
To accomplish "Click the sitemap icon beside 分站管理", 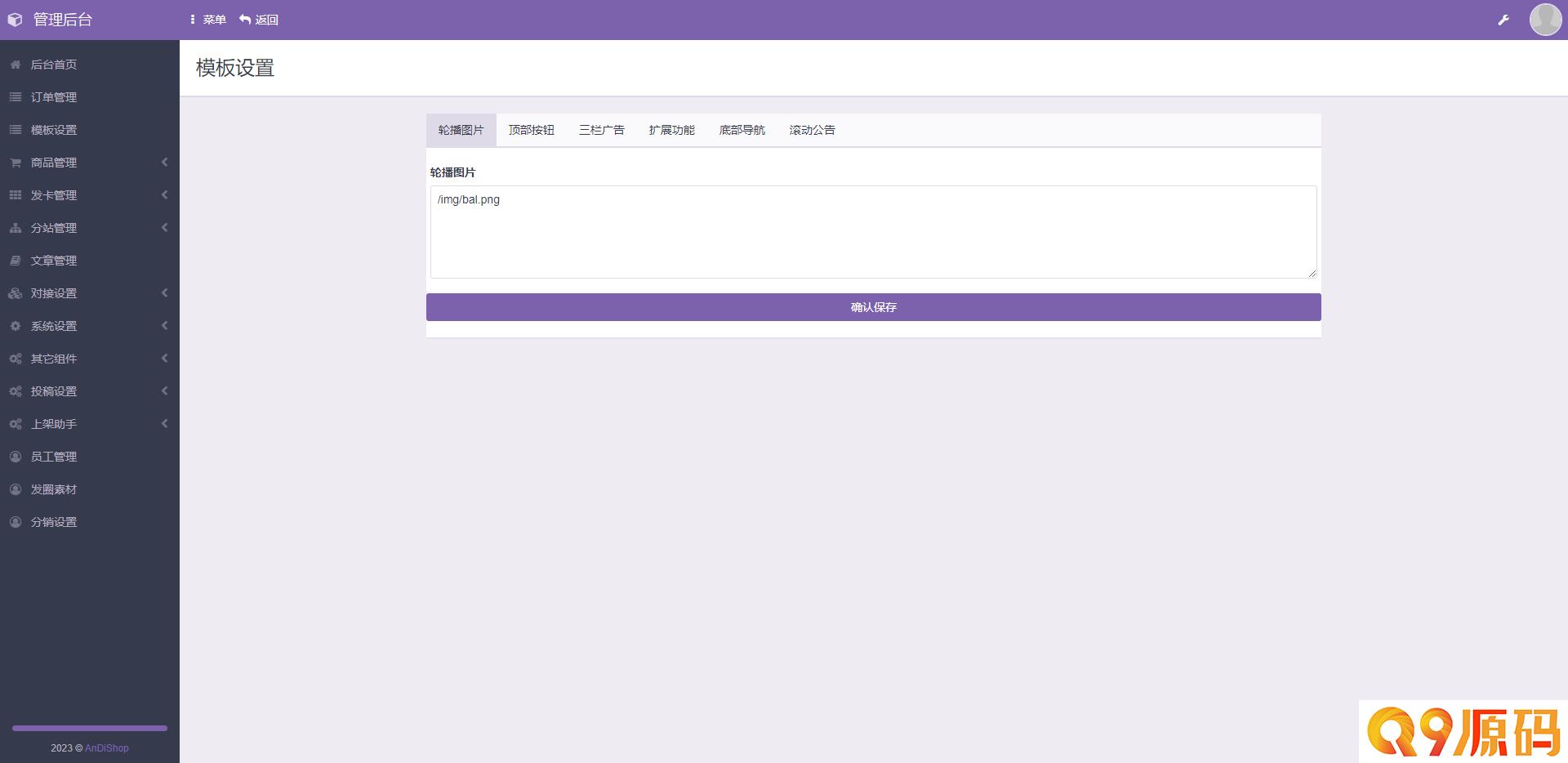I will click(16, 228).
